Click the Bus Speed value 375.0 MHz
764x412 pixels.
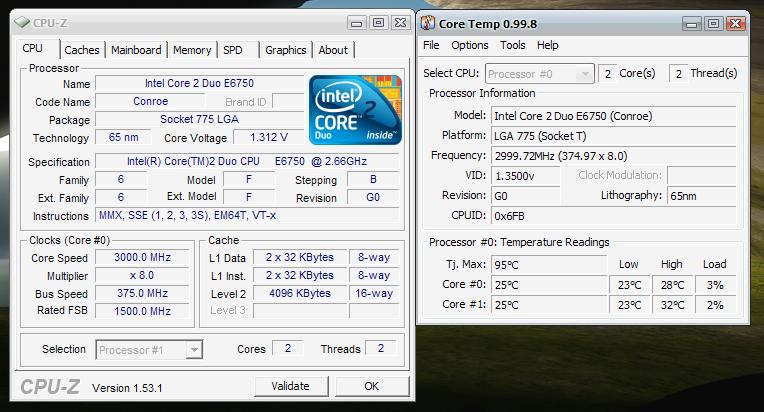142,293
